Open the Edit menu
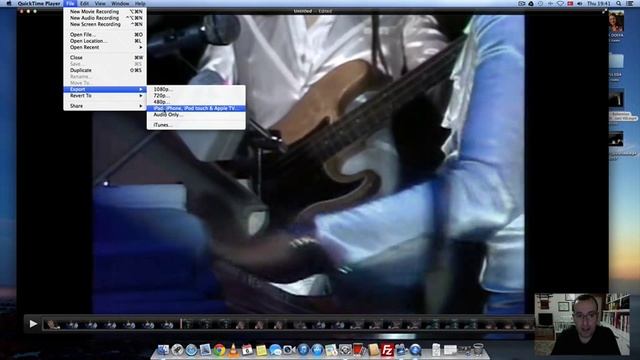The image size is (640, 360). tap(84, 3)
